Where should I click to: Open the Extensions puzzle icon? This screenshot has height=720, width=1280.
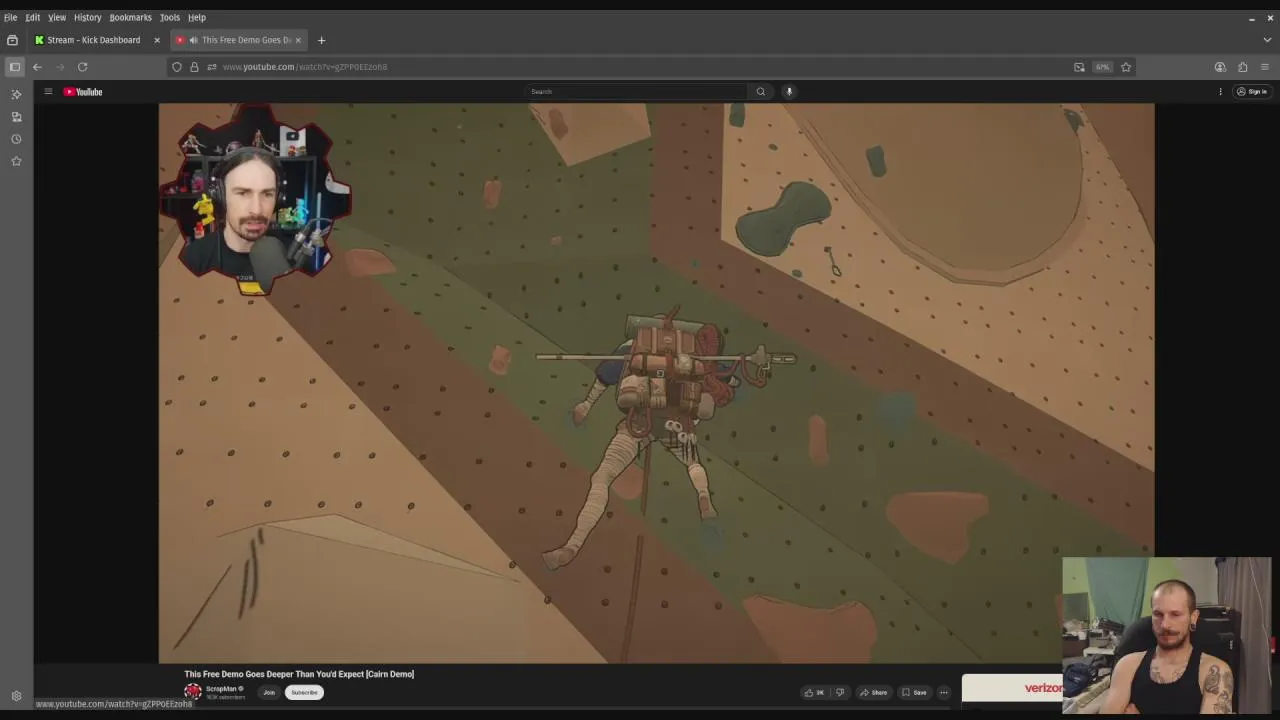[1242, 67]
